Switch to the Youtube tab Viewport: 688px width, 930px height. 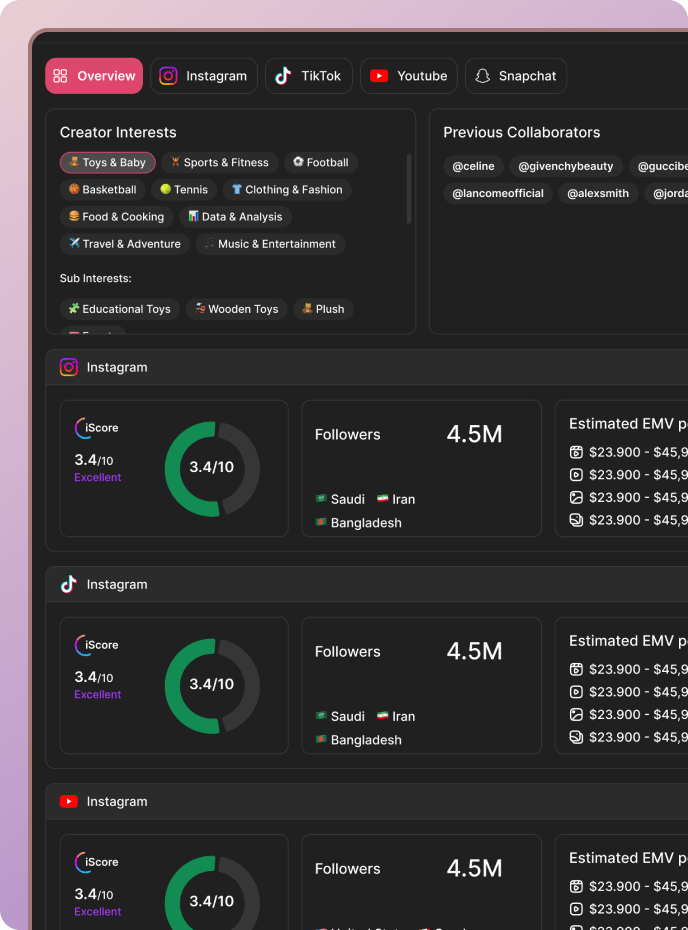(409, 76)
